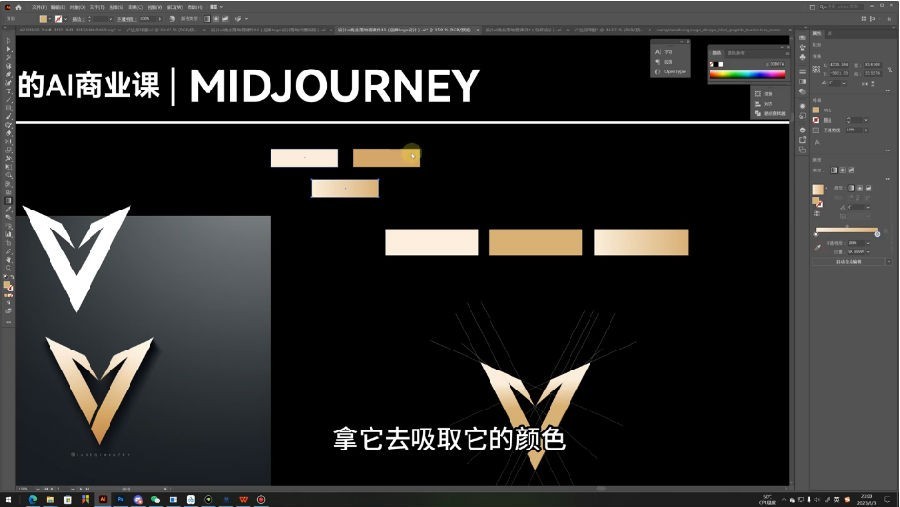
Task: Choose linear gradient type in control bar
Action: [x=207, y=19]
